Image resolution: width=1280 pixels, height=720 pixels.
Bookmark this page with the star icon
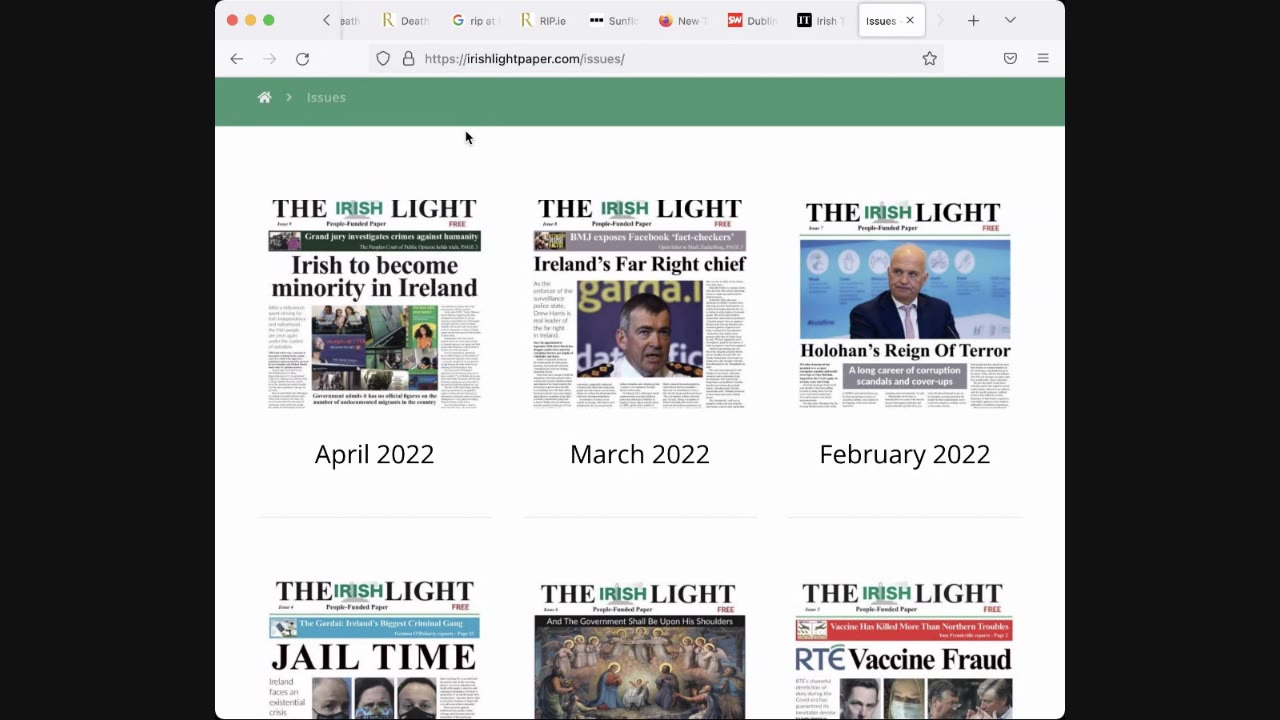point(929,59)
